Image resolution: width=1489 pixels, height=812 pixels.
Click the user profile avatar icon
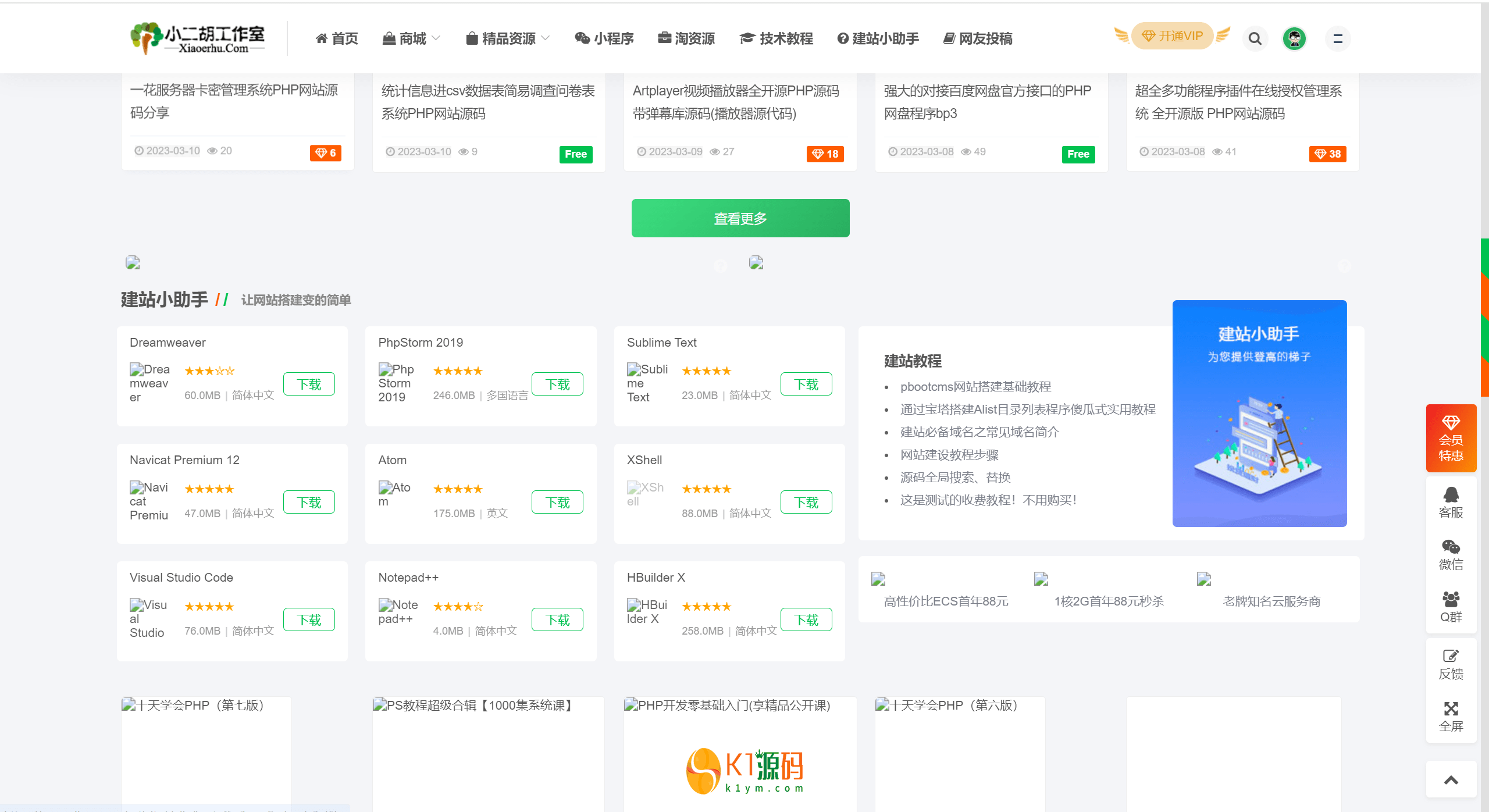(x=1297, y=37)
